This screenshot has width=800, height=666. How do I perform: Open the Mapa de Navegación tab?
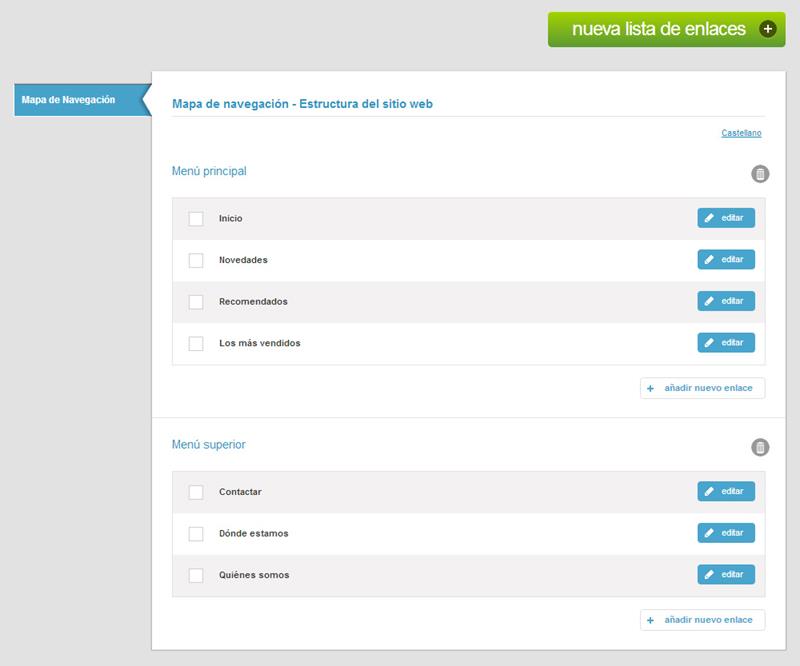[70, 100]
